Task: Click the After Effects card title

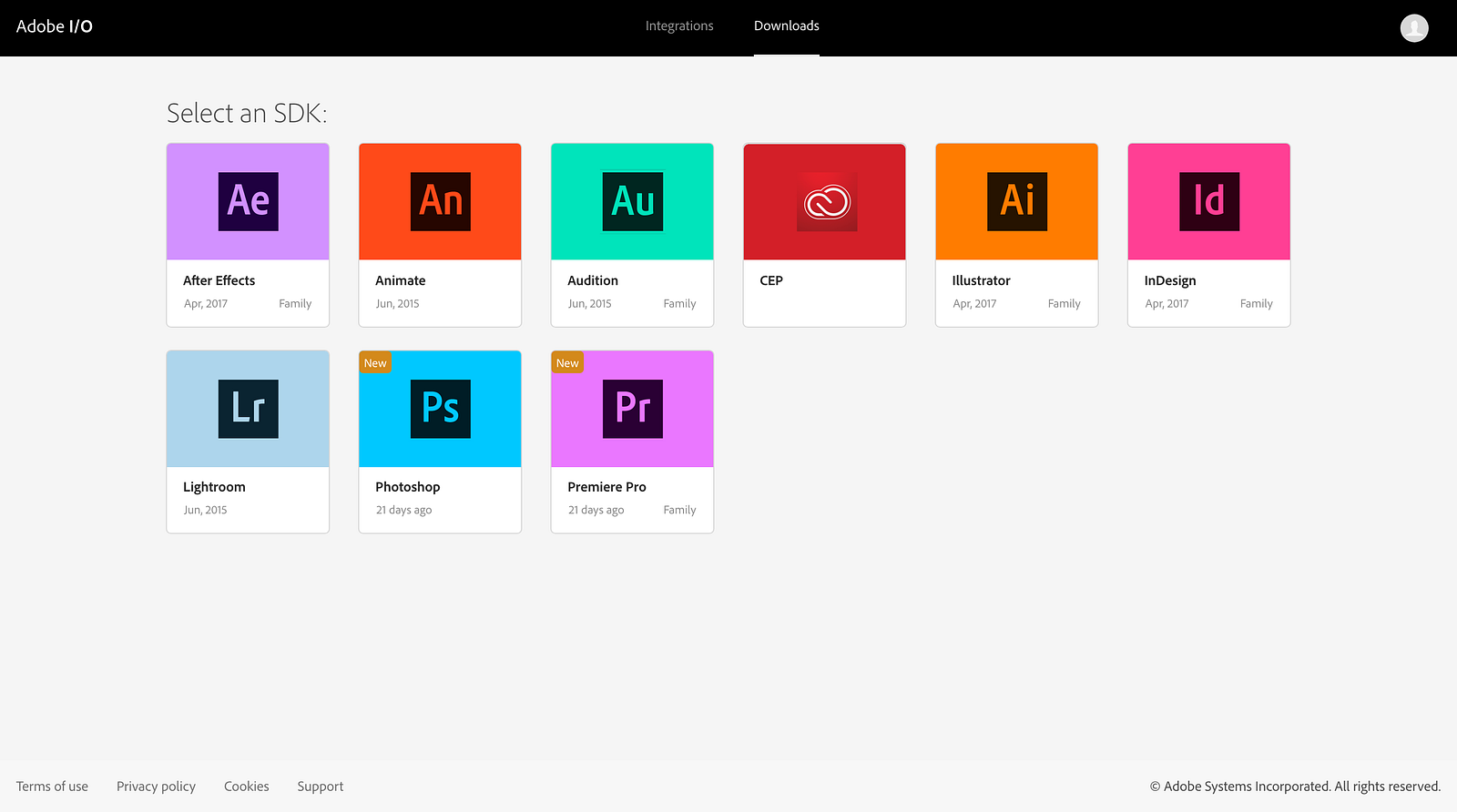Action: pyautogui.click(x=219, y=280)
